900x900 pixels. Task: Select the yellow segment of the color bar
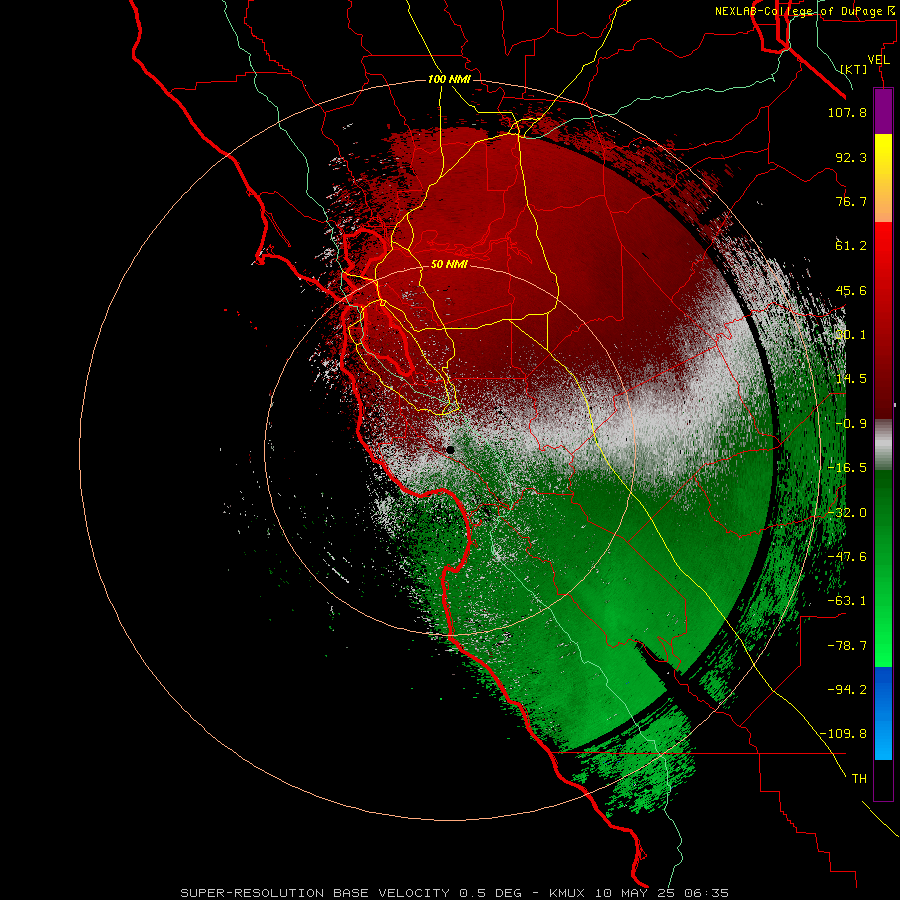click(883, 178)
